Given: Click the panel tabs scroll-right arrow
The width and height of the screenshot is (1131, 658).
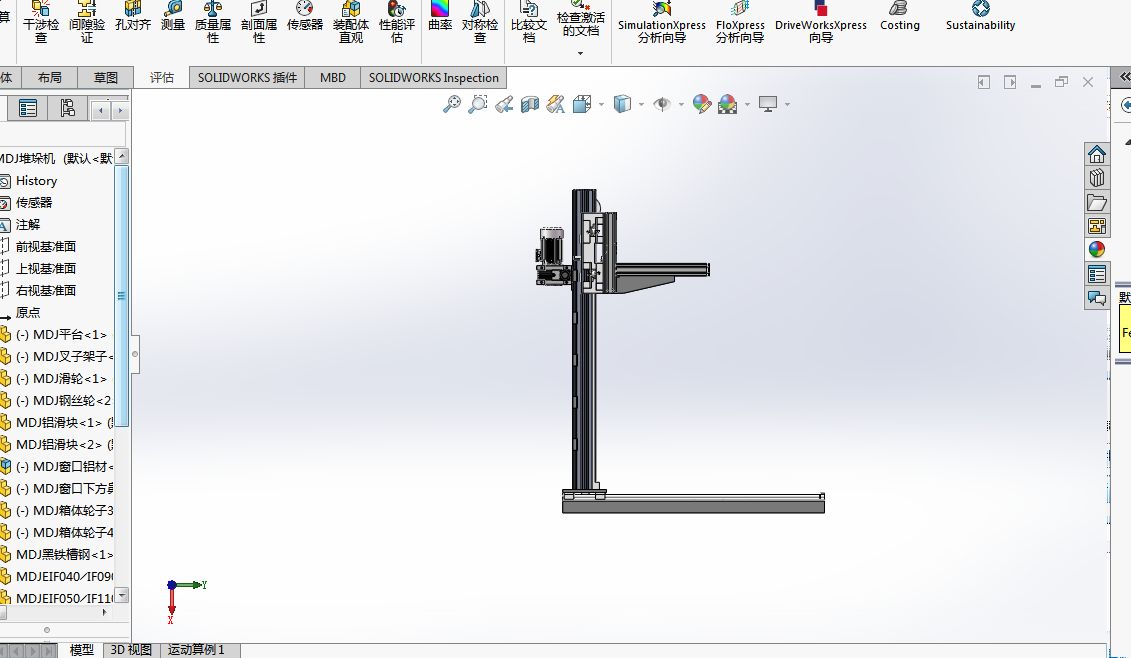Looking at the screenshot, I should pyautogui.click(x=120, y=110).
